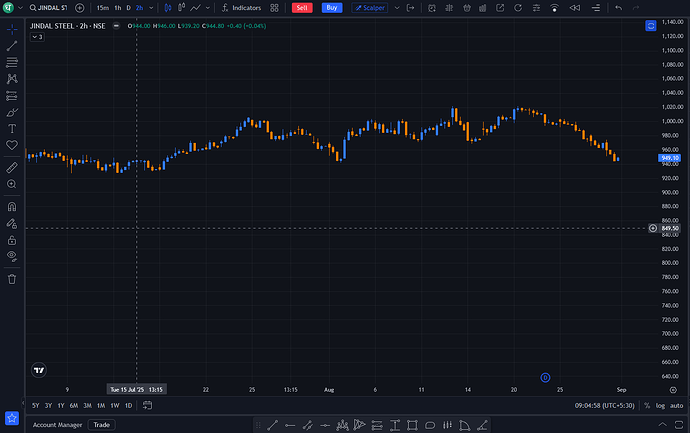This screenshot has height=433, width=690.
Task: Open symbol search for JINDAL ST
Action: point(48,8)
